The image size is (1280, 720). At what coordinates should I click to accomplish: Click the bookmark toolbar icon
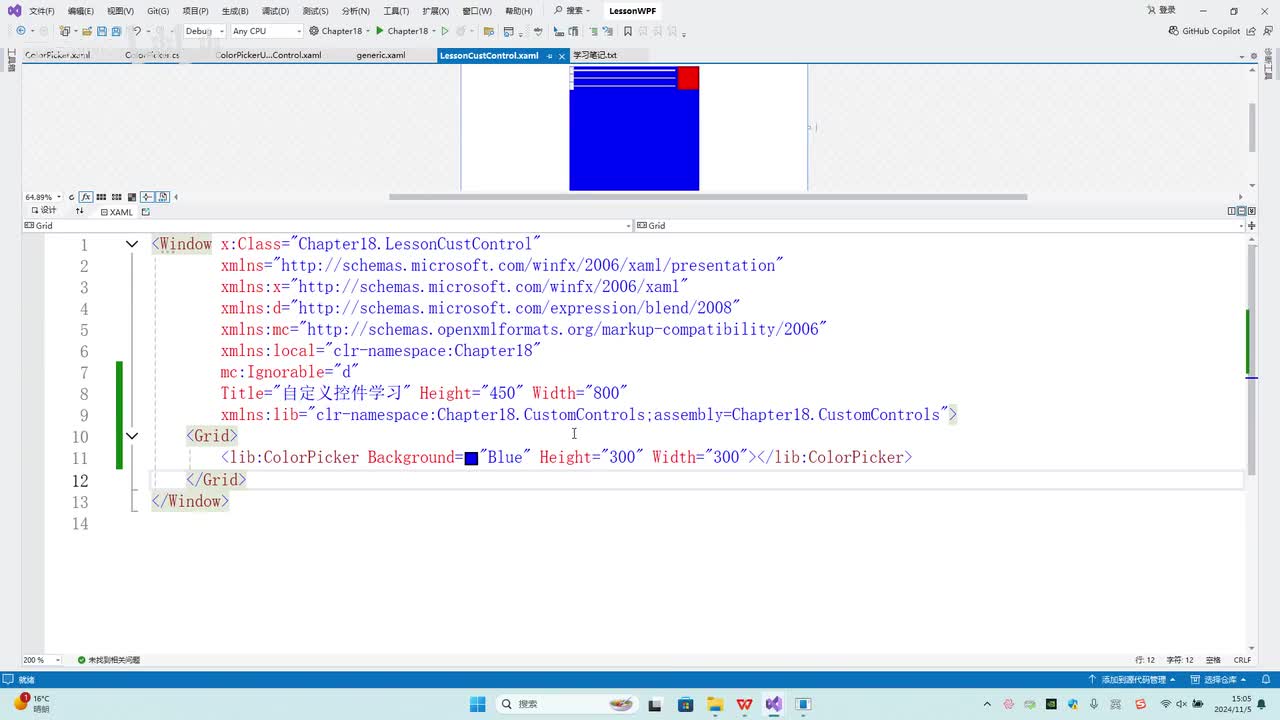[x=628, y=31]
